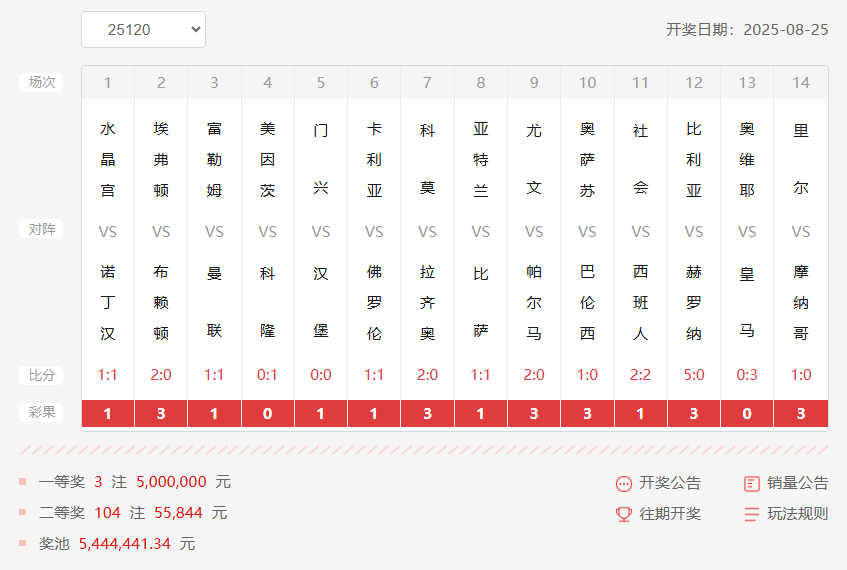Click the 彩果 row label
Screen dimensions: 847x570
point(41,412)
